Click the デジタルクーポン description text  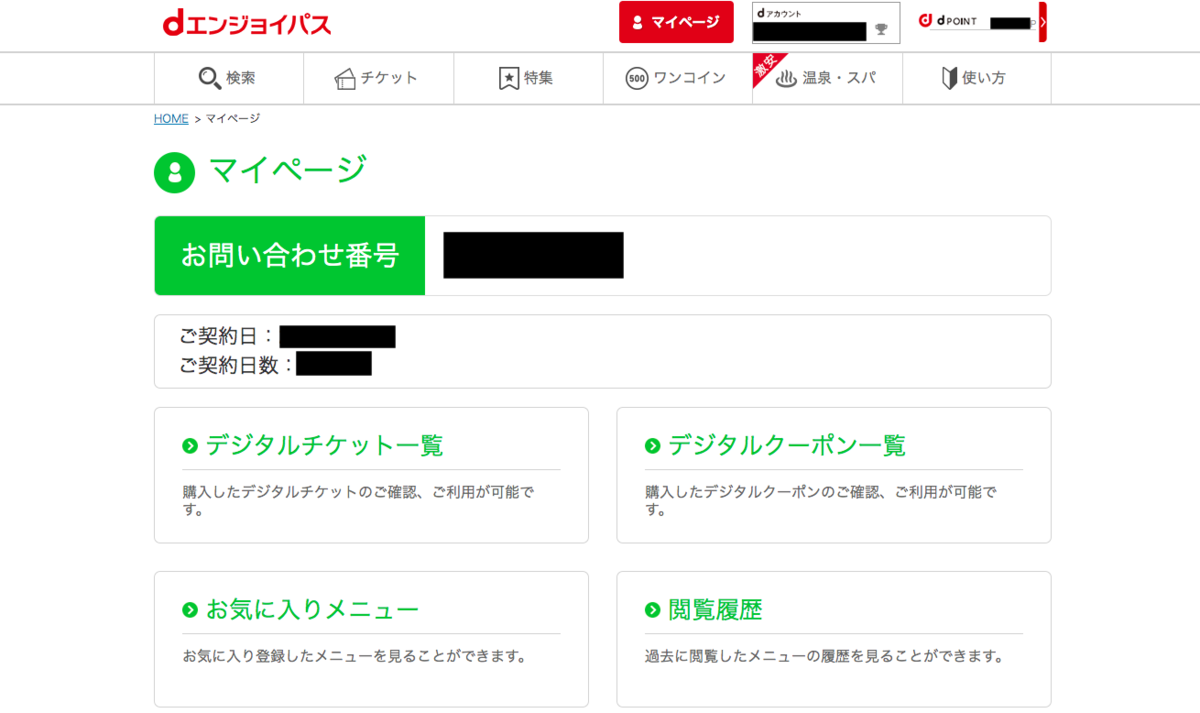coord(821,501)
